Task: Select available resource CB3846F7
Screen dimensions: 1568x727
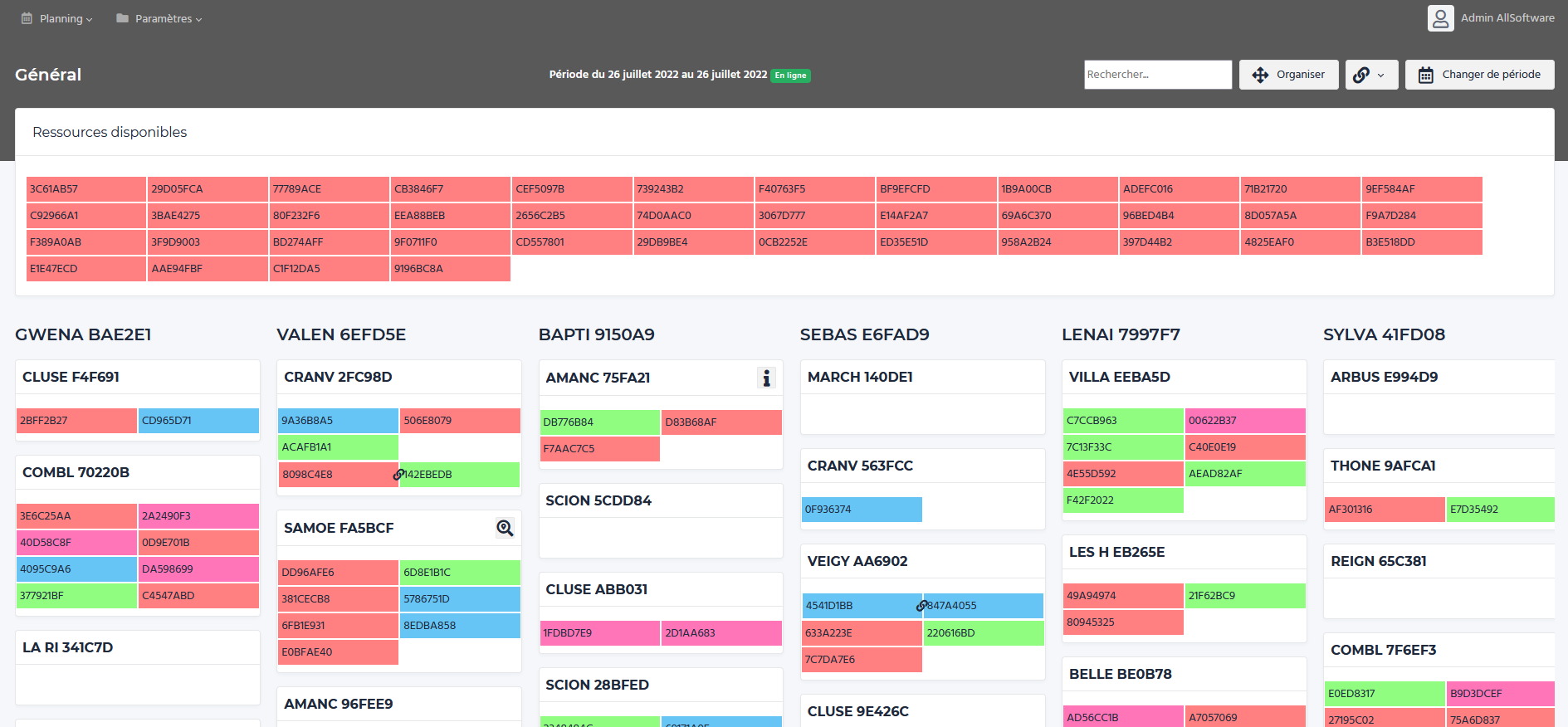Action: (451, 189)
